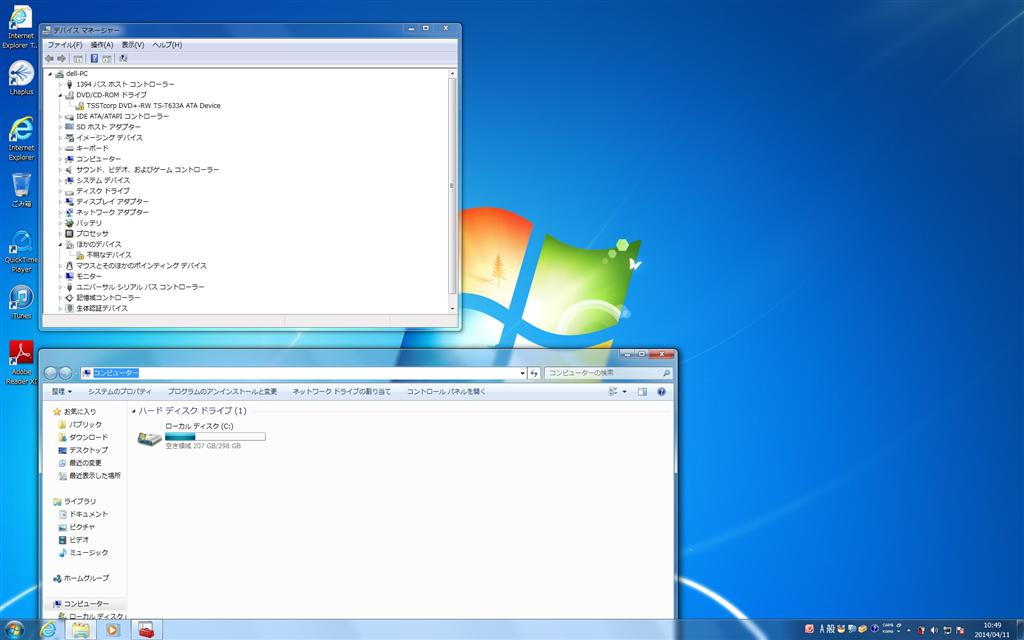
Task: Click the IME input mode 'A' indicator
Action: [x=822, y=629]
